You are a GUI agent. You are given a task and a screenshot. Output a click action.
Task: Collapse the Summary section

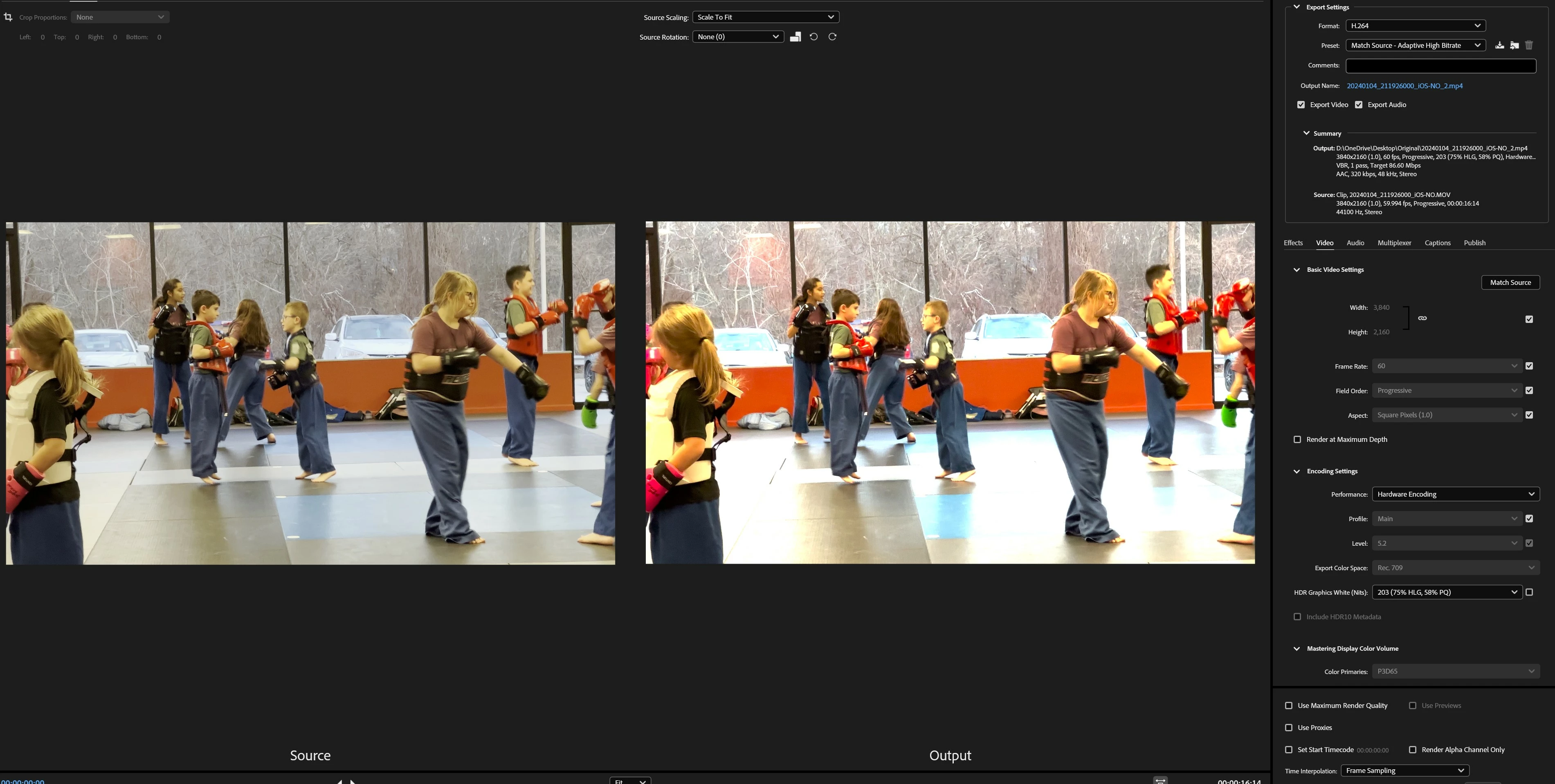[x=1306, y=133]
